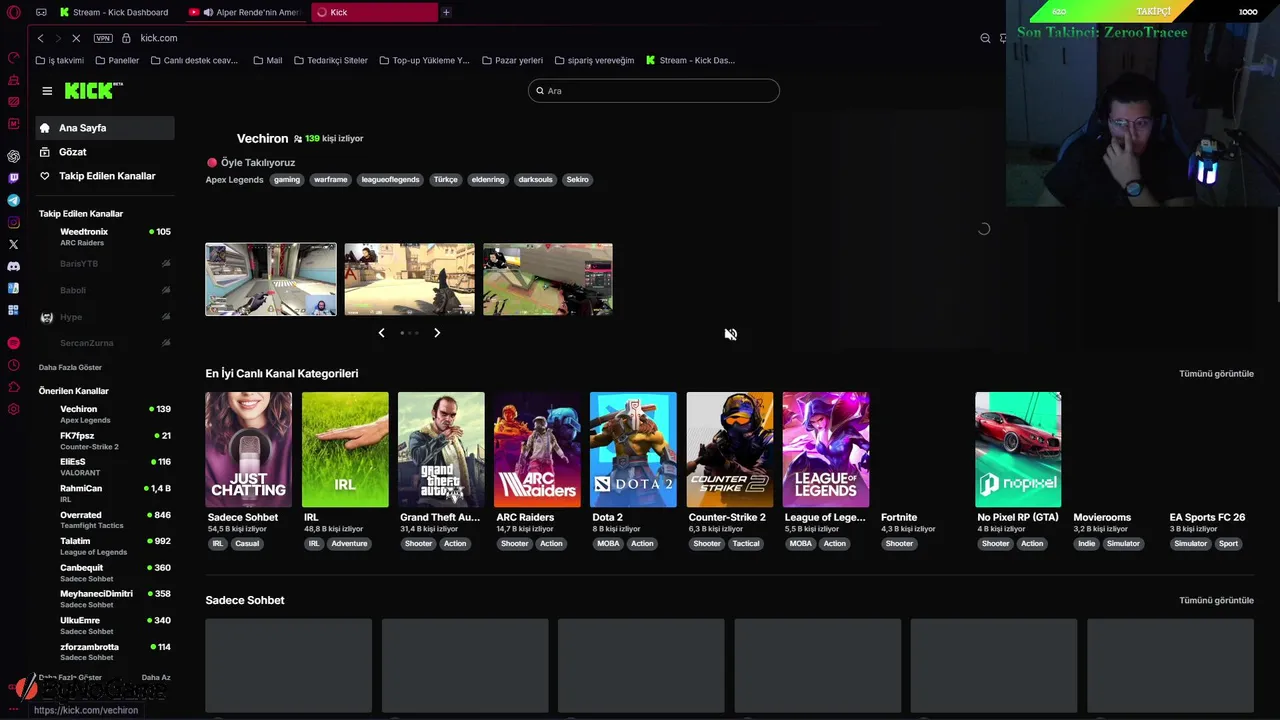This screenshot has height=720, width=1280.
Task: Select MOBA tag under Dota 2
Action: coord(608,544)
